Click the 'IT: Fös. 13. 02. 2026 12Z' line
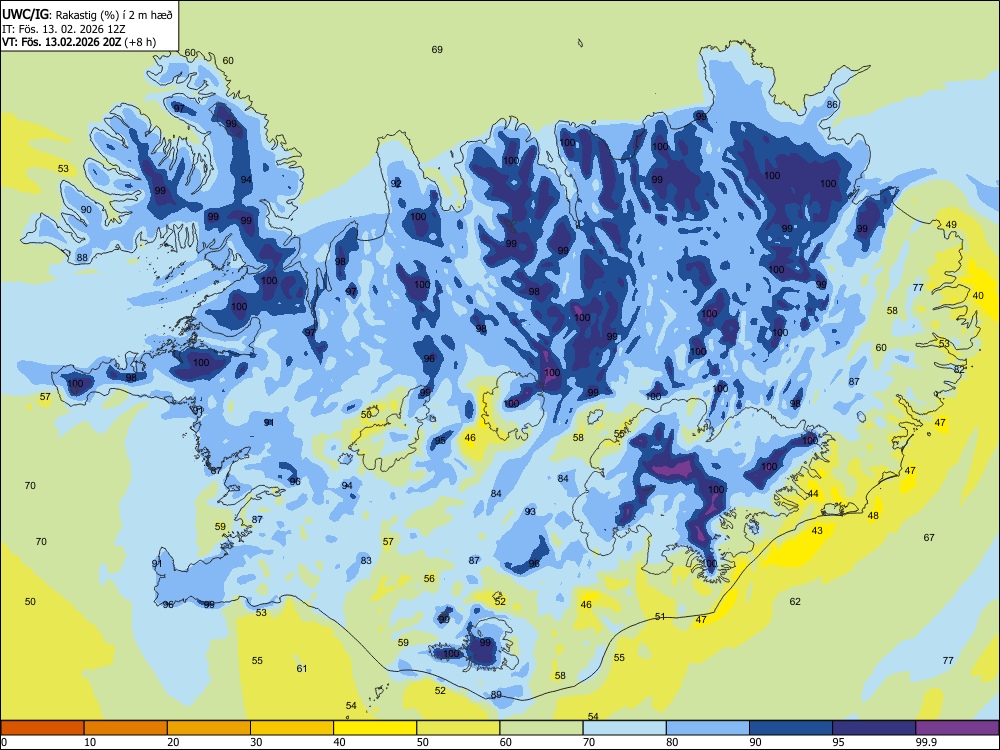Viewport: 1000px width, 750px height. tap(62, 29)
